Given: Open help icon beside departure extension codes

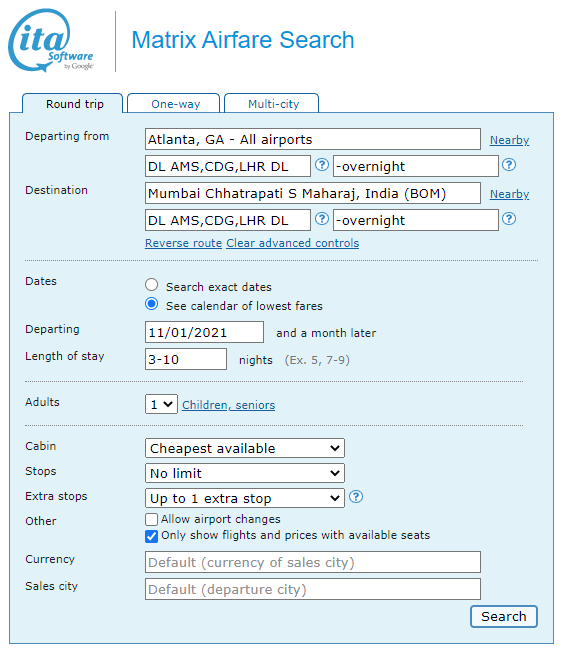Looking at the screenshot, I should pyautogui.click(x=509, y=165).
